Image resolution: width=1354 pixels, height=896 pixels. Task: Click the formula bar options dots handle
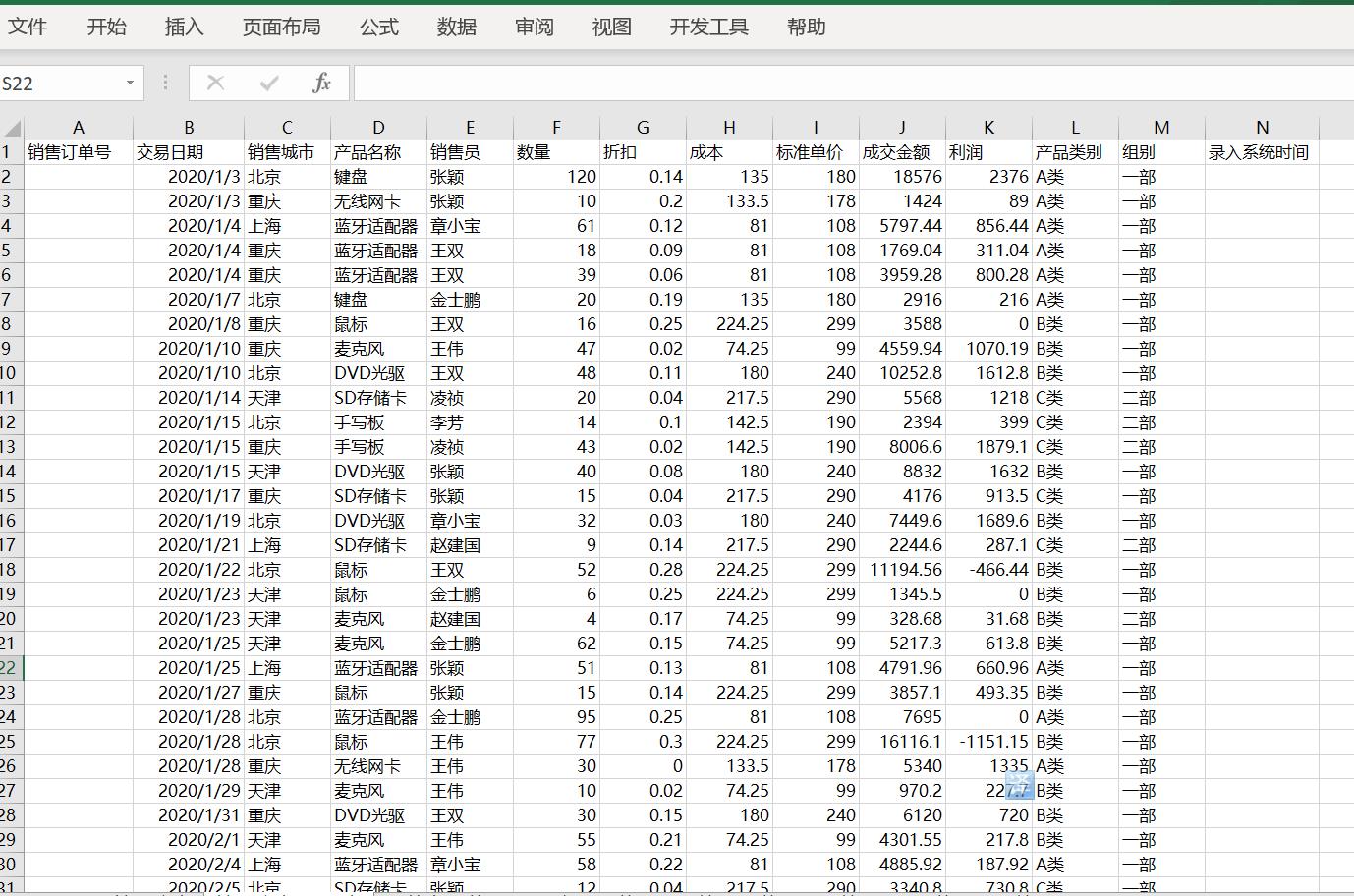click(165, 84)
